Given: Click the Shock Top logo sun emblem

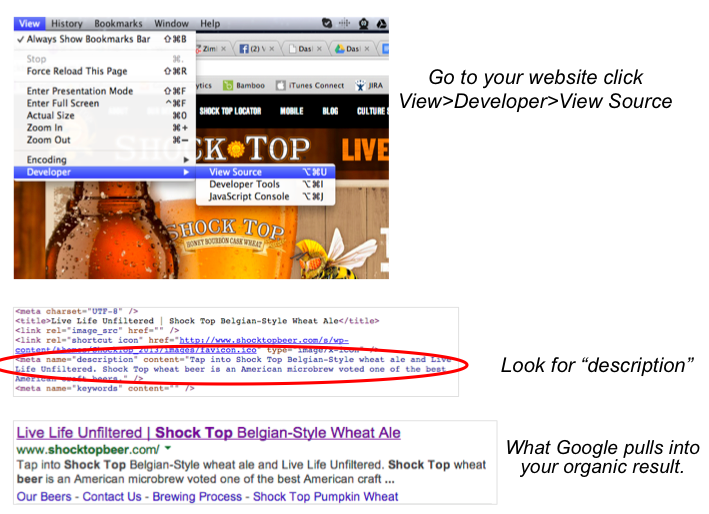Looking at the screenshot, I should (236, 149).
